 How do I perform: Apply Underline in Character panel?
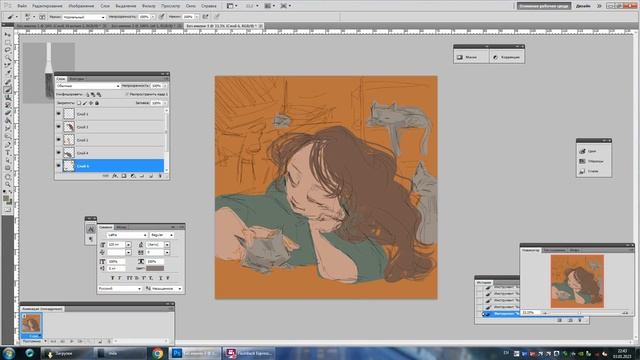tap(161, 278)
